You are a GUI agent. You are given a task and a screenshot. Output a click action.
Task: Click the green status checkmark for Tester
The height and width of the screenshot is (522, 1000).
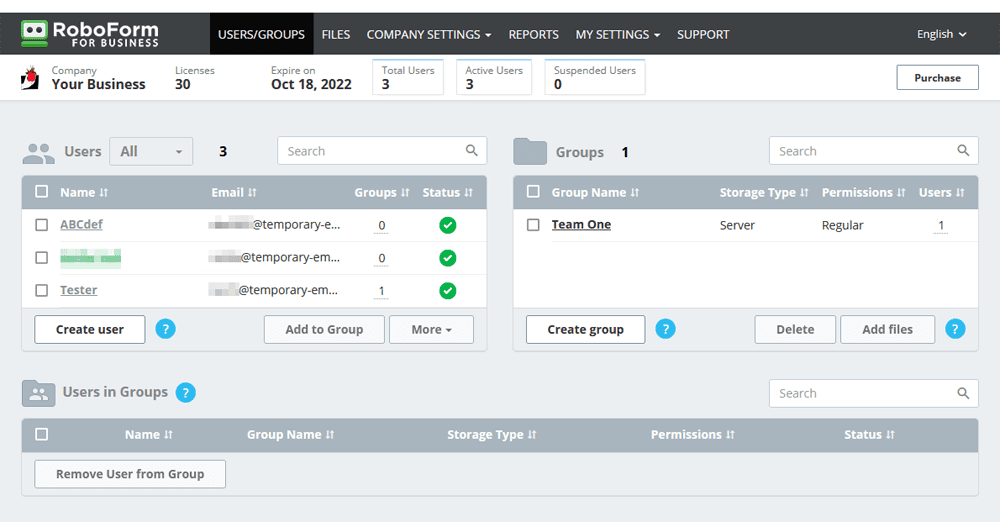[448, 291]
